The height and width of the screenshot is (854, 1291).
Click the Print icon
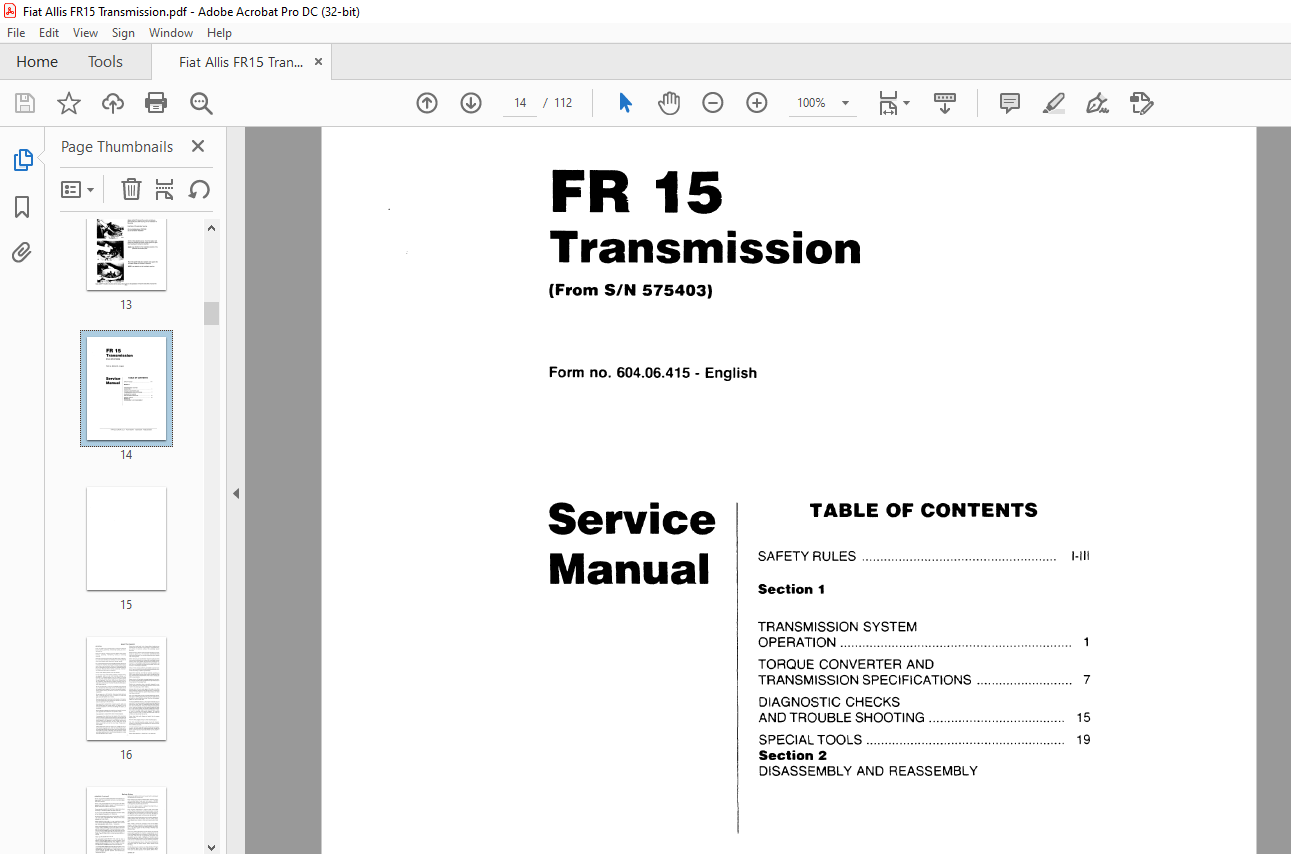(x=156, y=103)
